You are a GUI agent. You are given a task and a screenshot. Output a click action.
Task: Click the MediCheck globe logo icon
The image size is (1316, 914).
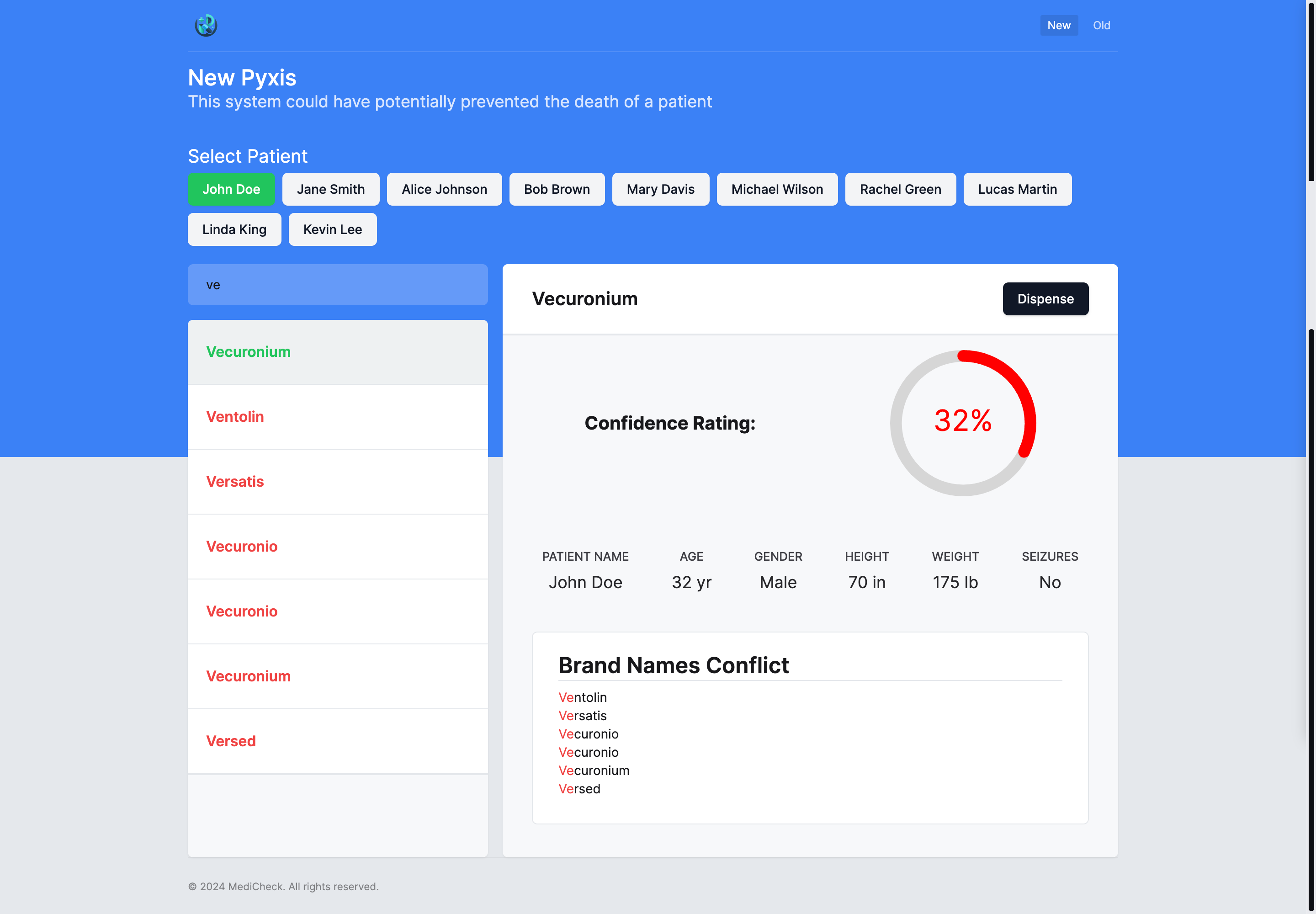pyautogui.click(x=206, y=25)
